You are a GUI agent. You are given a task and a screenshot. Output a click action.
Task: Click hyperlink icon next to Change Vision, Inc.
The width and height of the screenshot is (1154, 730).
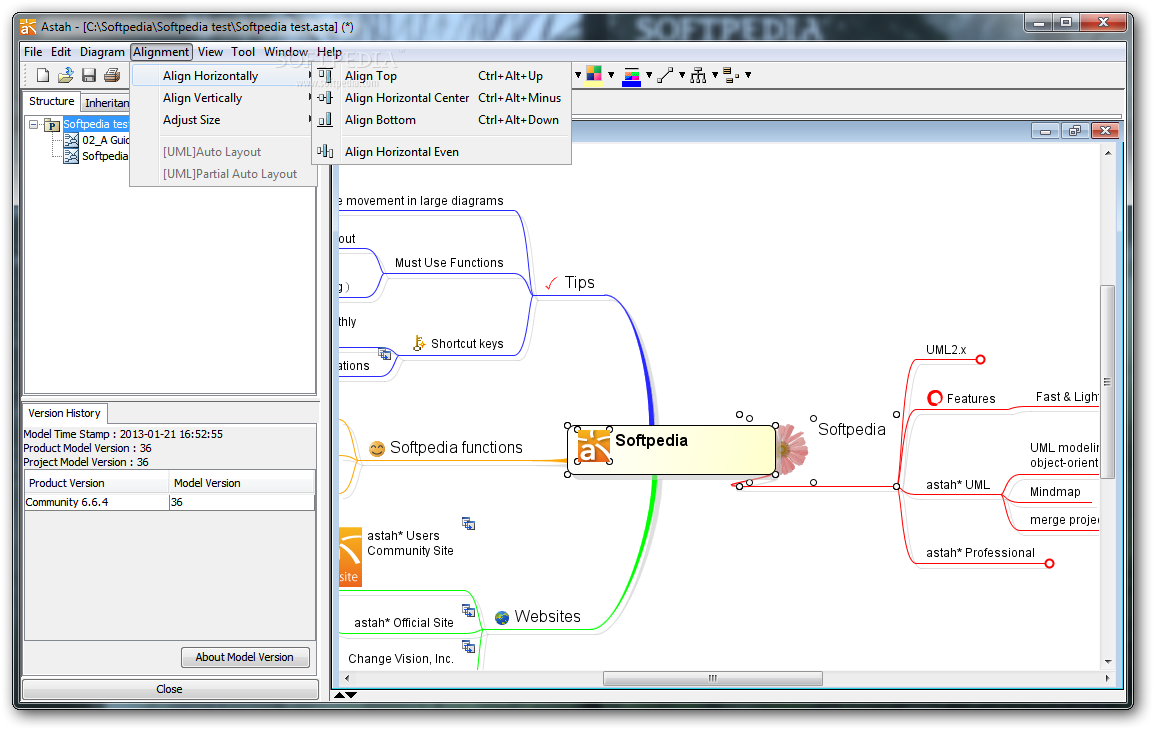[468, 646]
